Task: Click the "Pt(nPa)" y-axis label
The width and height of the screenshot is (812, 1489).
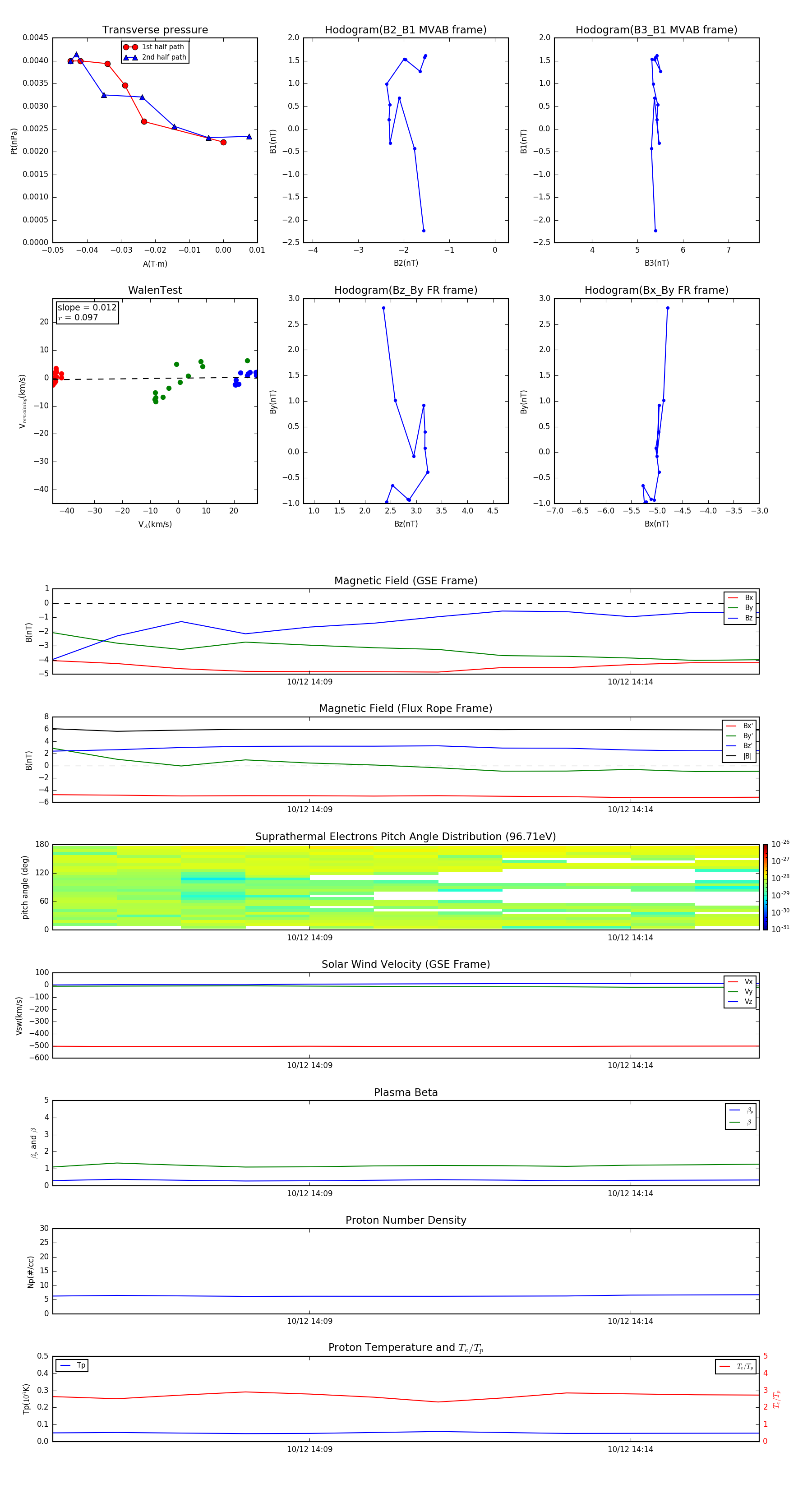Action: (x=14, y=140)
